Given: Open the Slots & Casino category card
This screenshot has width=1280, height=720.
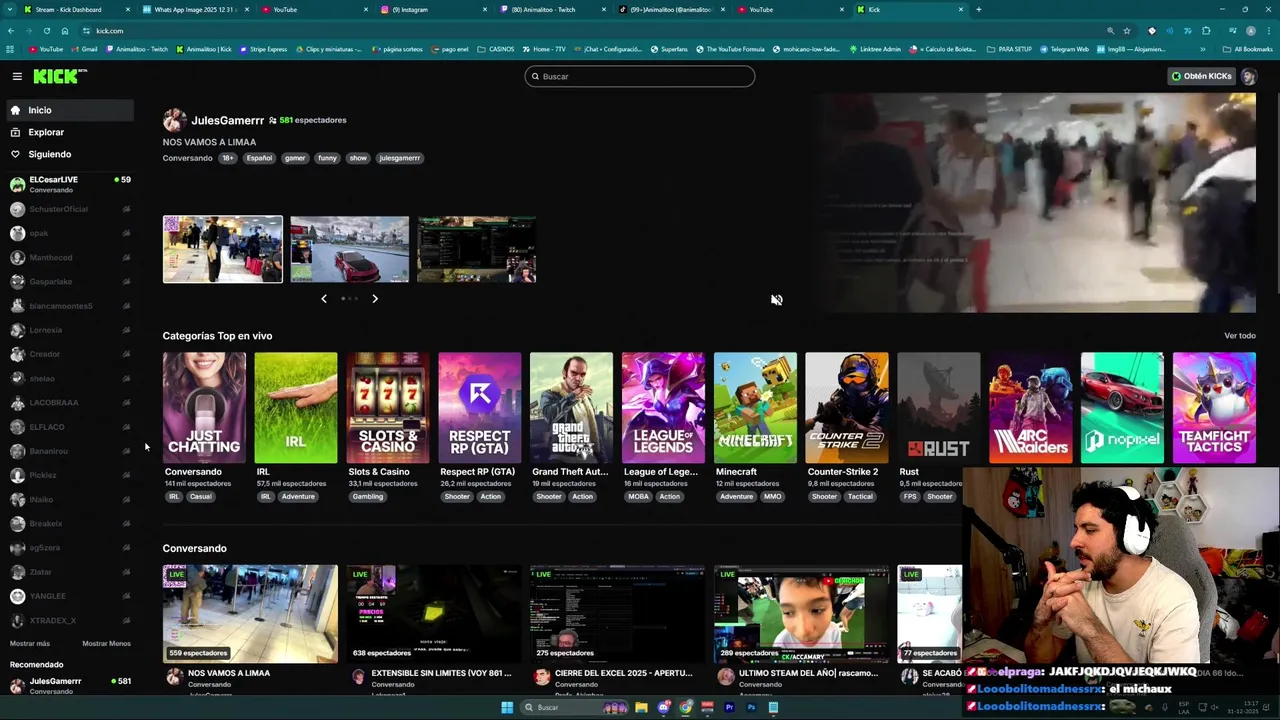Looking at the screenshot, I should click(388, 408).
